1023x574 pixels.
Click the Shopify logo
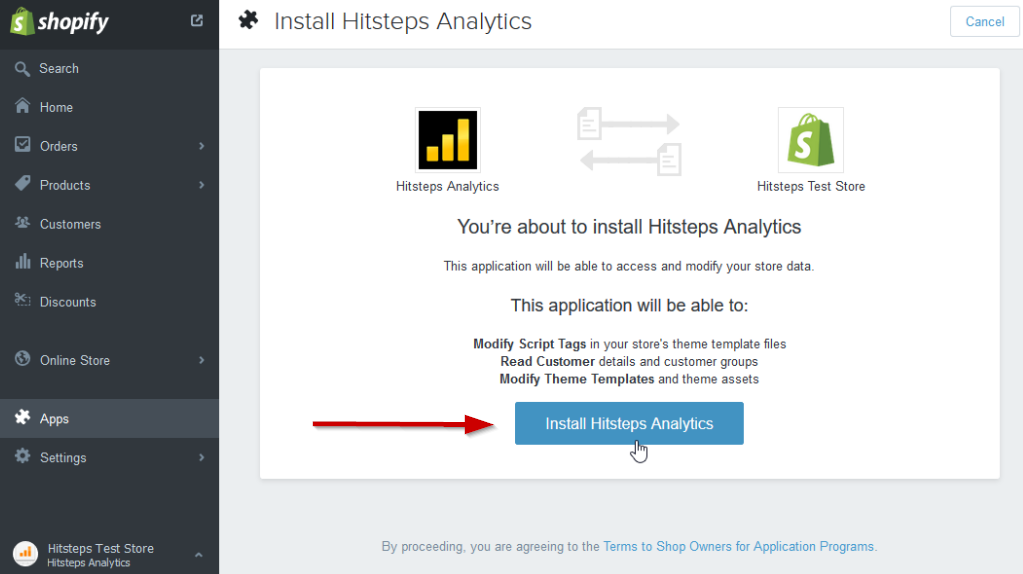(59, 22)
